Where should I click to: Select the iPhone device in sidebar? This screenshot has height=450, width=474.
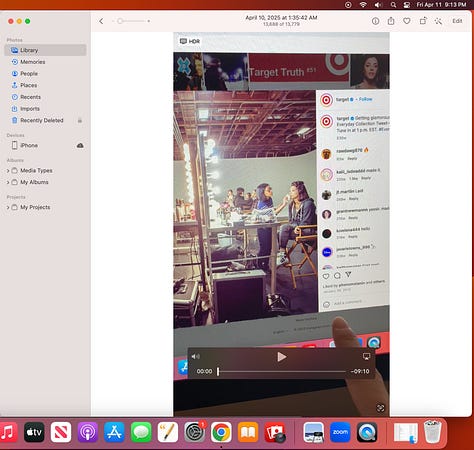(29, 145)
